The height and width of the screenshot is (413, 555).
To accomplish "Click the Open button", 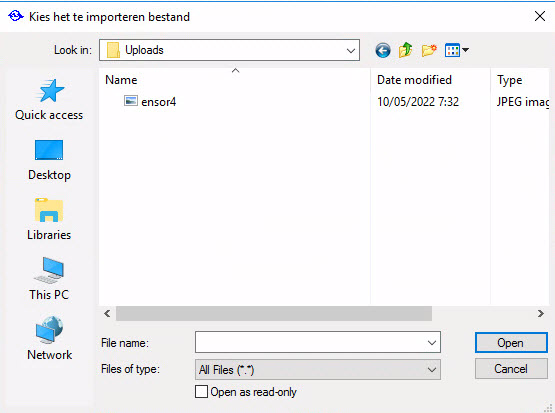I will 511,343.
